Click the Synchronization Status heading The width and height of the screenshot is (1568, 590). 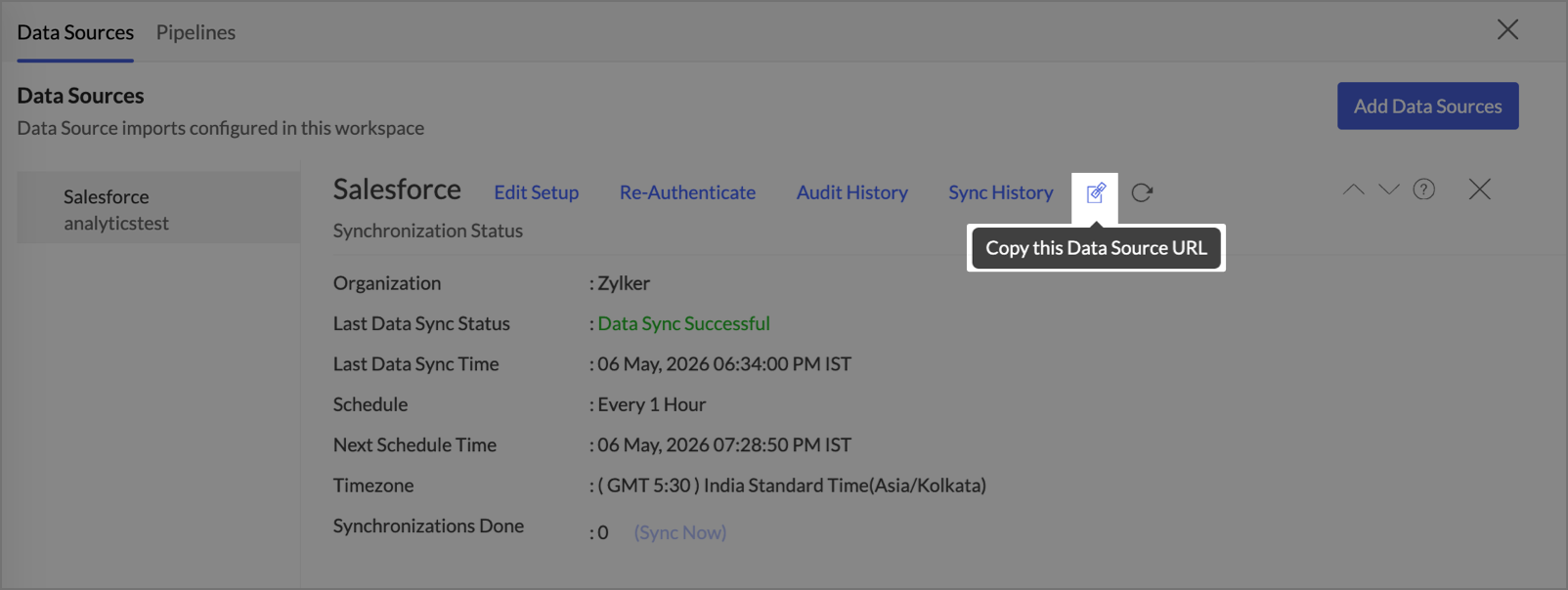tap(427, 231)
